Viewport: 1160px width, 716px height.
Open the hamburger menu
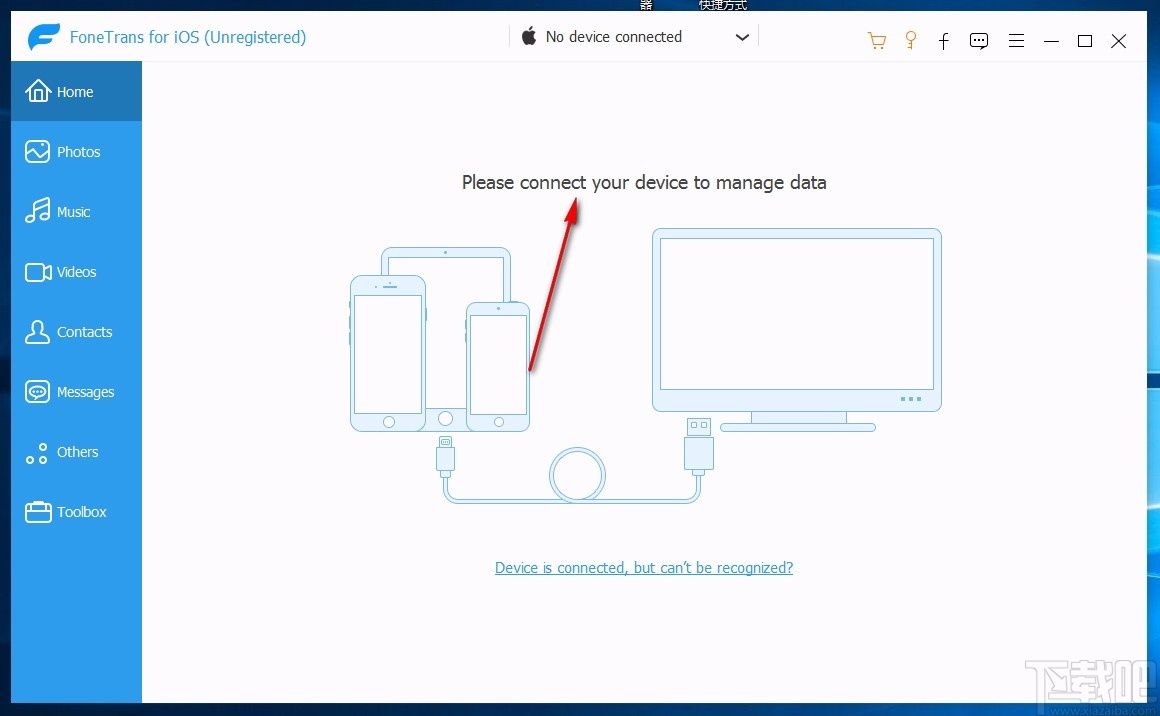click(x=1016, y=41)
